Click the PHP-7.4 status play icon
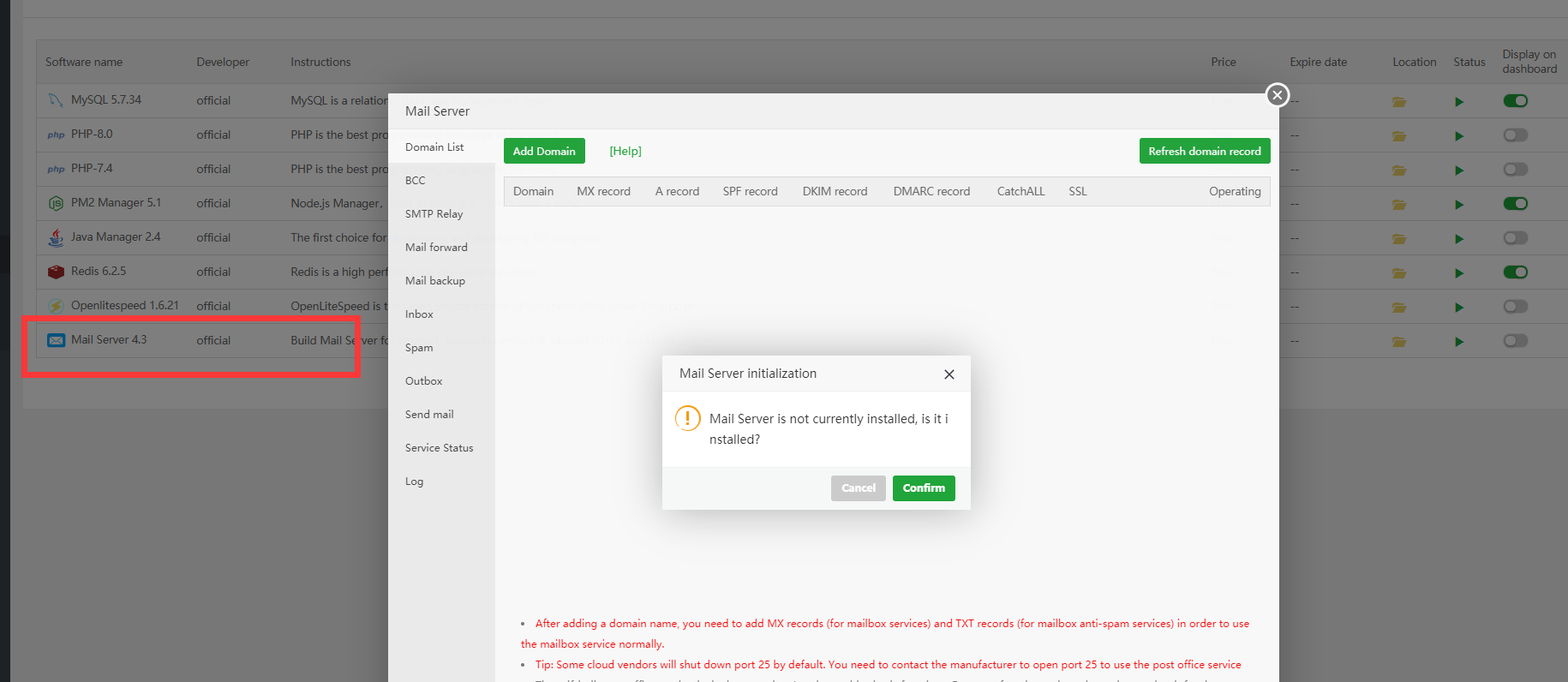The width and height of the screenshot is (1568, 682). pos(1459,170)
